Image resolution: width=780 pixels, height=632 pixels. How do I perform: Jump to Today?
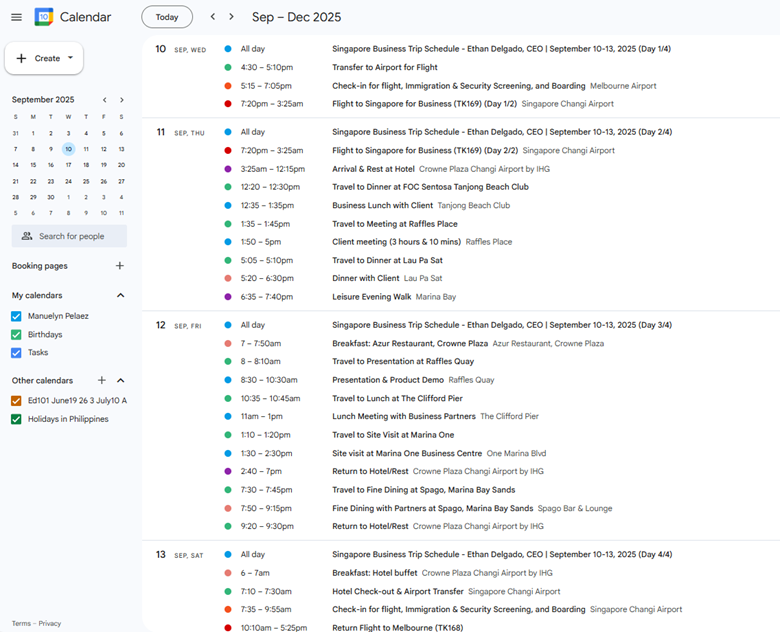pos(167,17)
